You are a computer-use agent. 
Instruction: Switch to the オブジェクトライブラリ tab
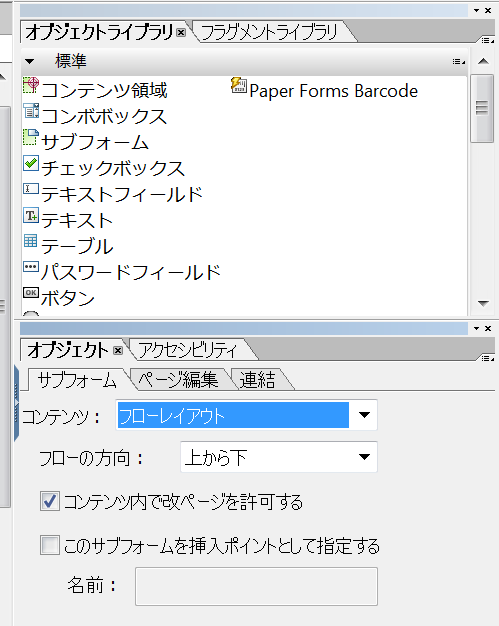click(x=99, y=32)
